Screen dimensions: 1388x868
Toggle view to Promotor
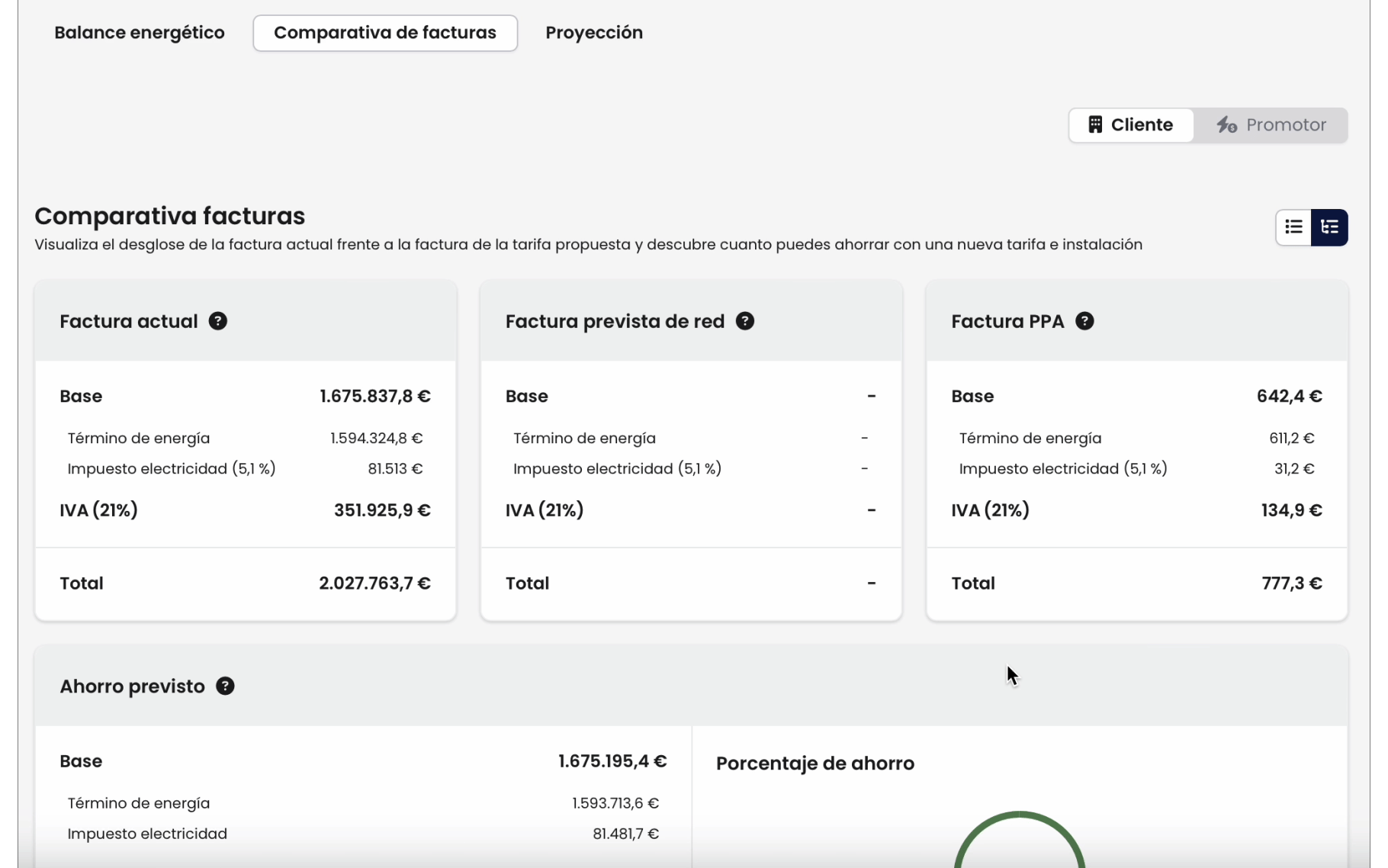pos(1271,125)
